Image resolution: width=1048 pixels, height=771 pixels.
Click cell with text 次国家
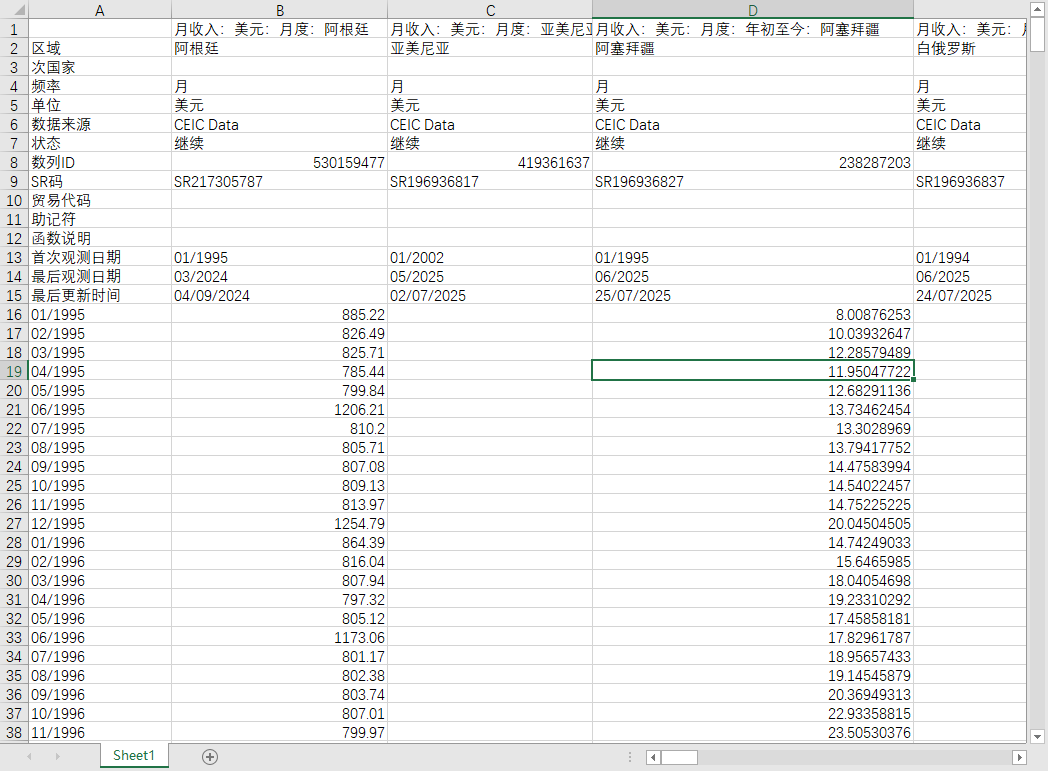point(100,67)
